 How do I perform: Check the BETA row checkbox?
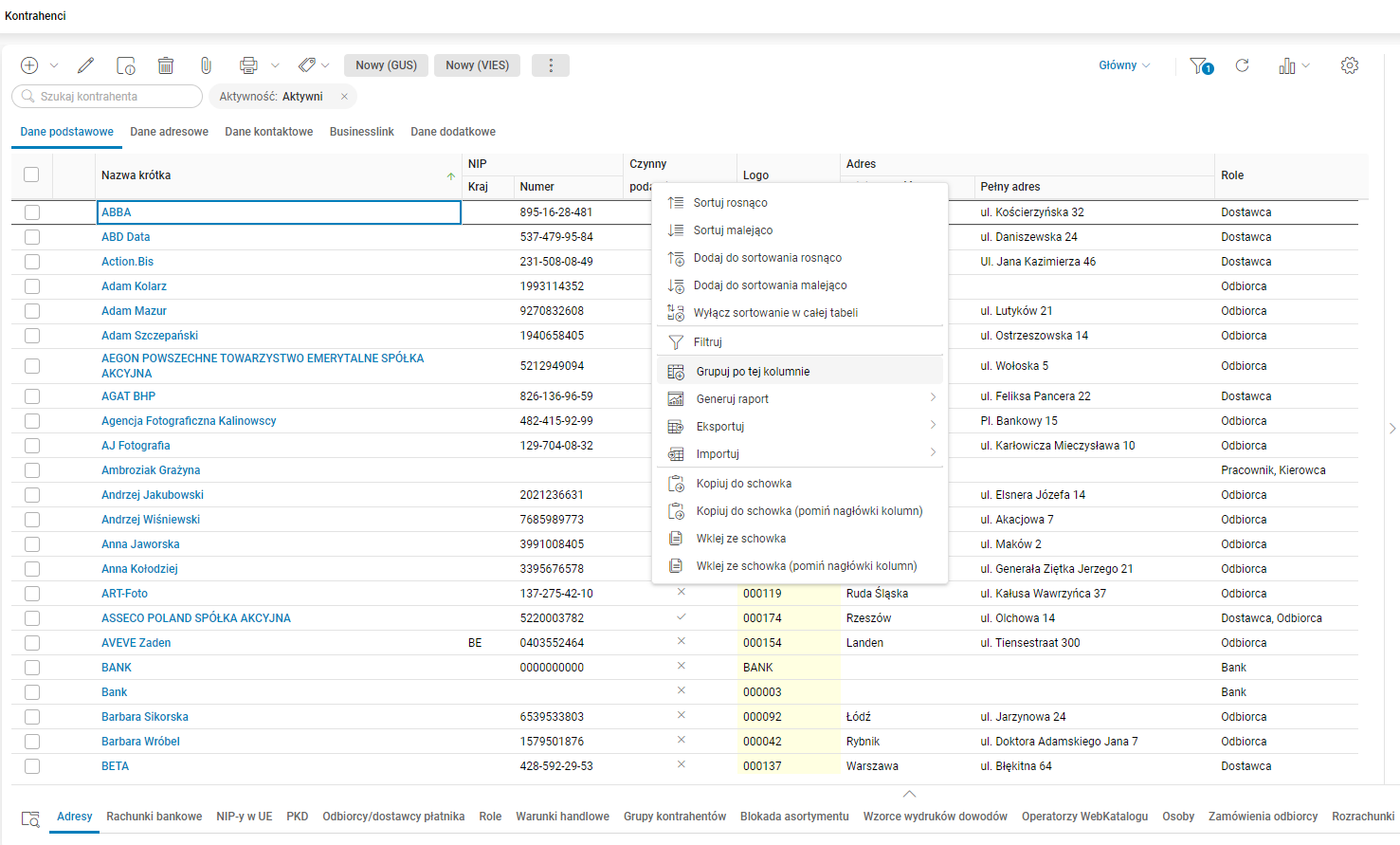[32, 766]
